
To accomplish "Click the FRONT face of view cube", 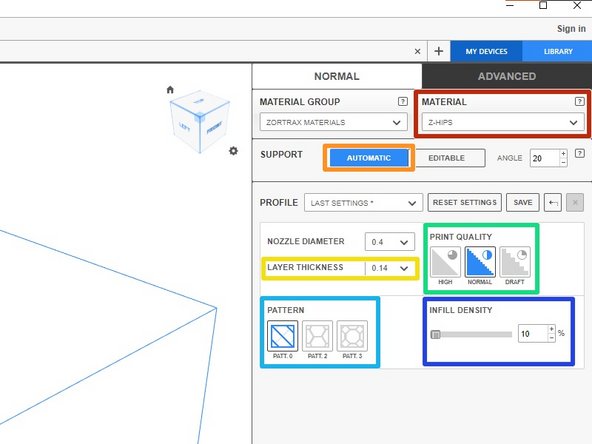I will pyautogui.click(x=214, y=128).
